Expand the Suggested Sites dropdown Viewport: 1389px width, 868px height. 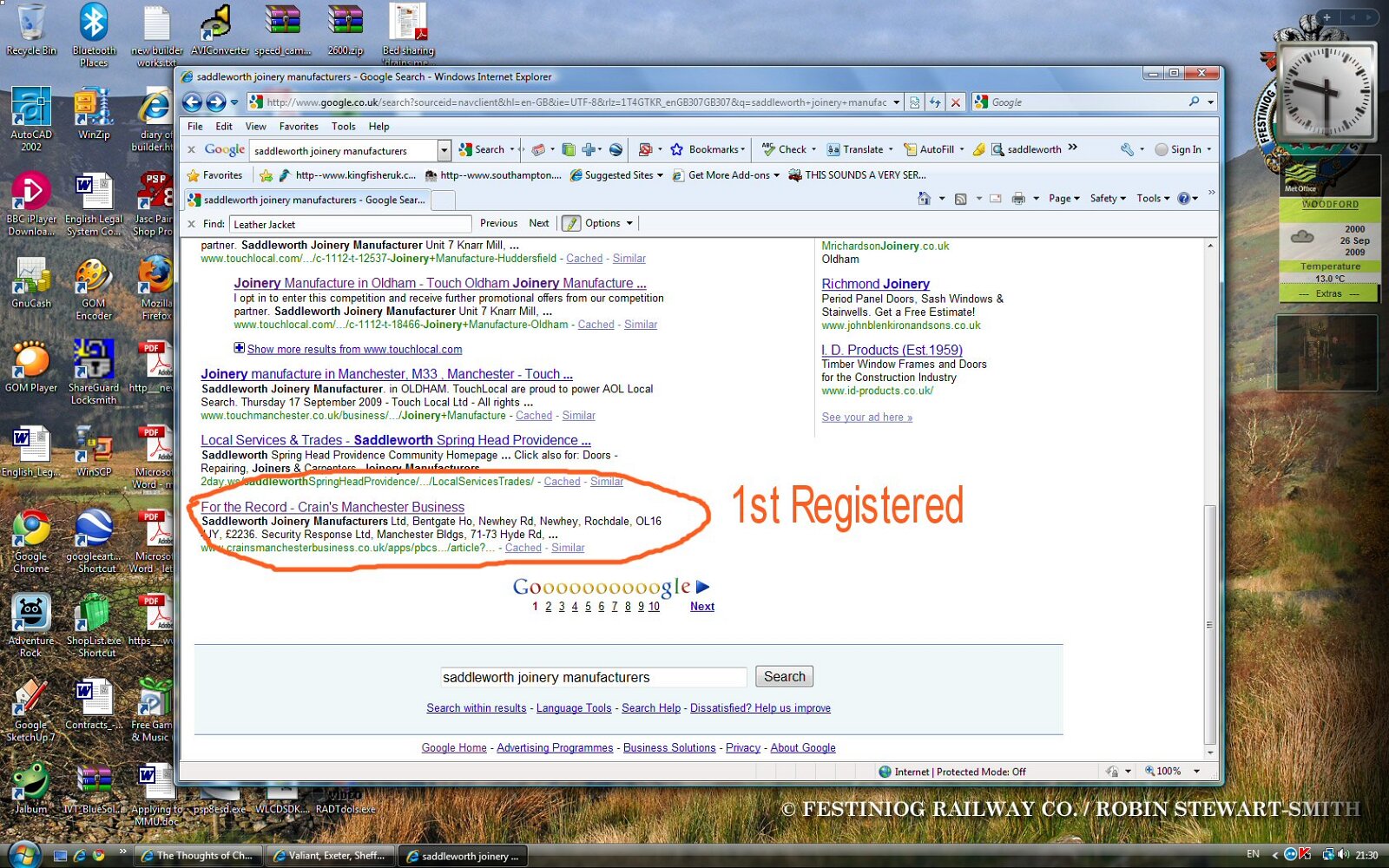[616, 175]
